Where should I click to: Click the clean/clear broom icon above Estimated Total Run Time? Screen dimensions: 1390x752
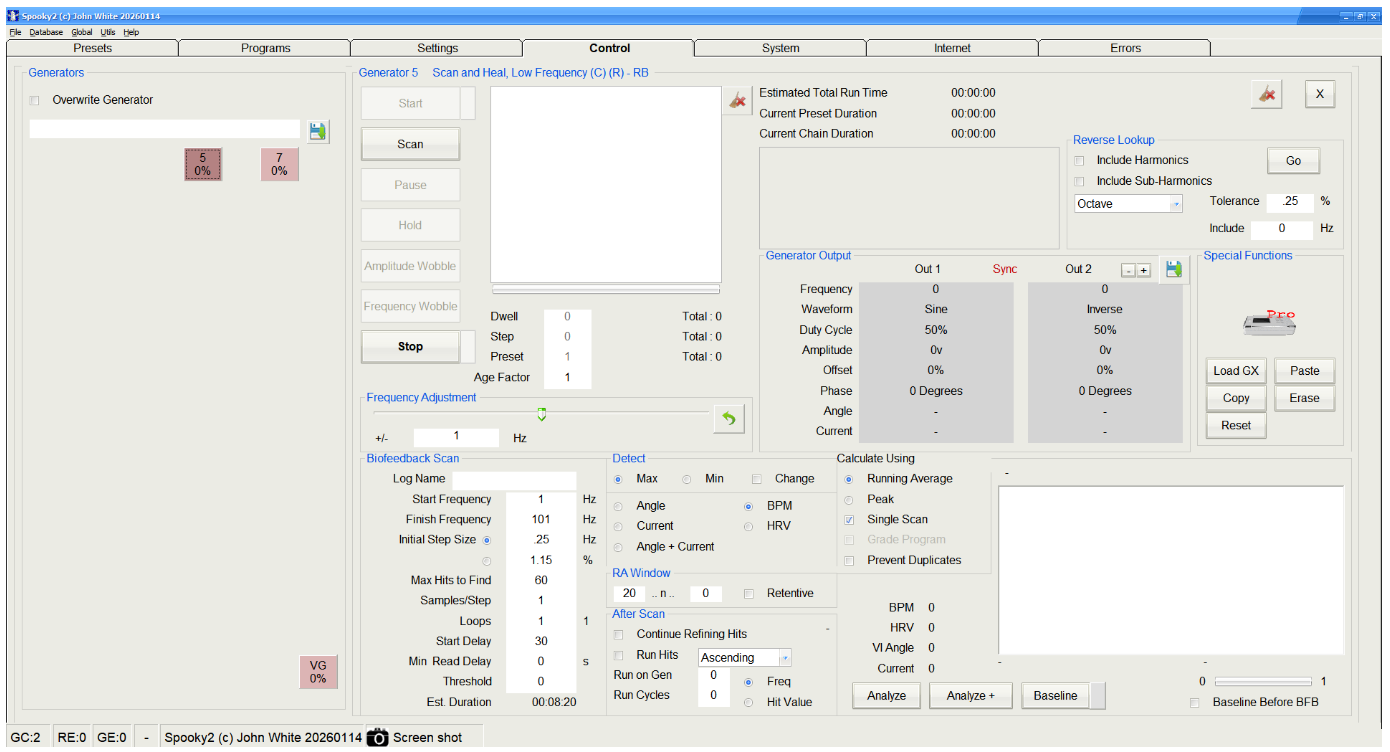(738, 100)
